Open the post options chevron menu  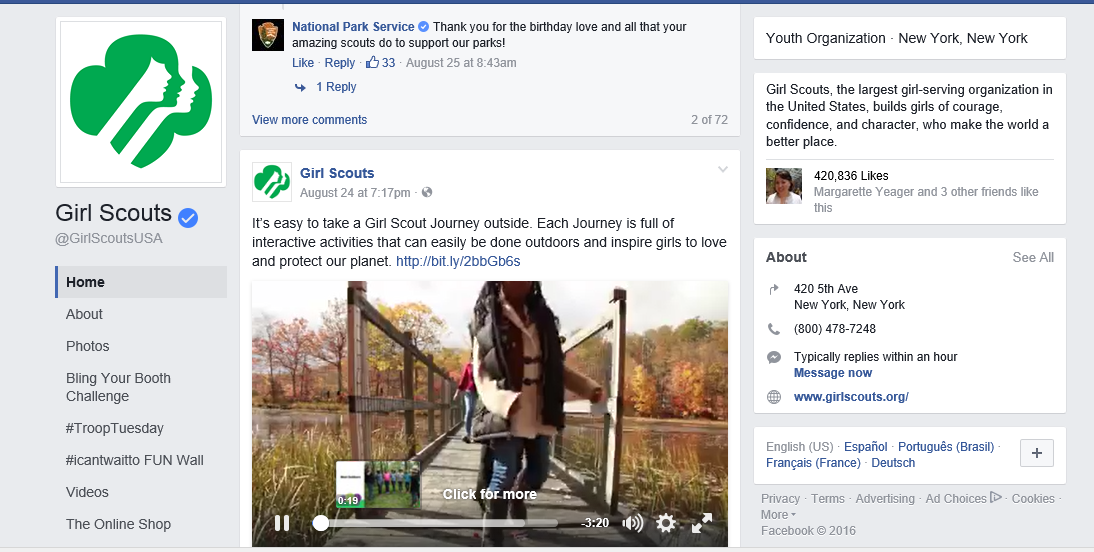click(x=723, y=170)
